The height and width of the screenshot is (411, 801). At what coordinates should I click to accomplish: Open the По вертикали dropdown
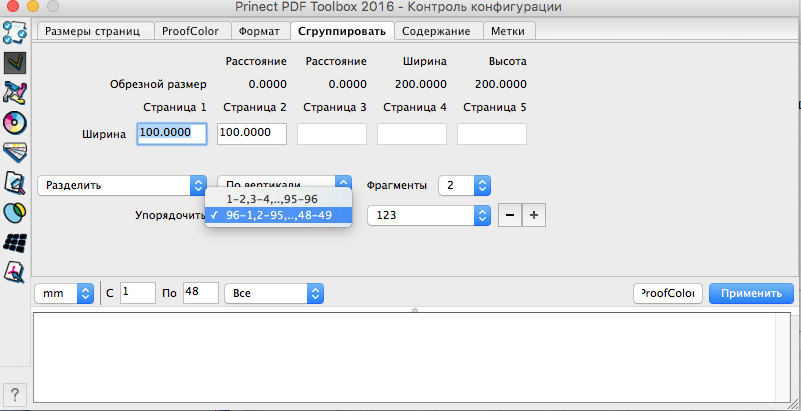[285, 184]
